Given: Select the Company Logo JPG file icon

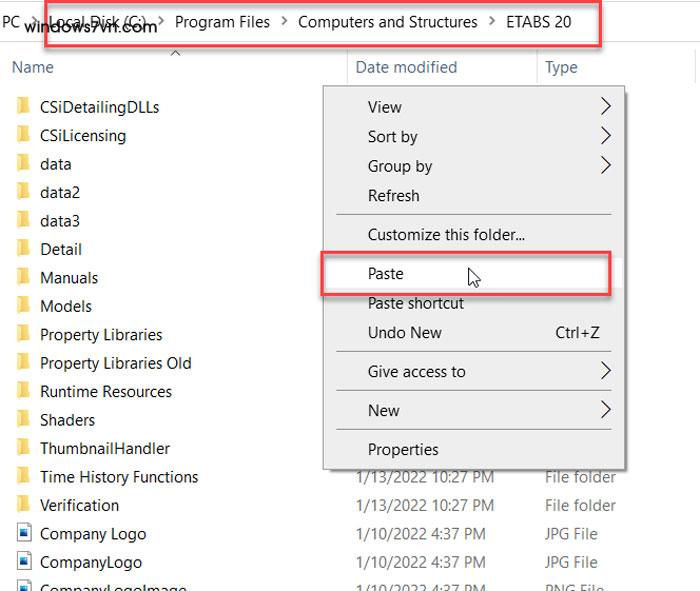Looking at the screenshot, I should coord(24,534).
